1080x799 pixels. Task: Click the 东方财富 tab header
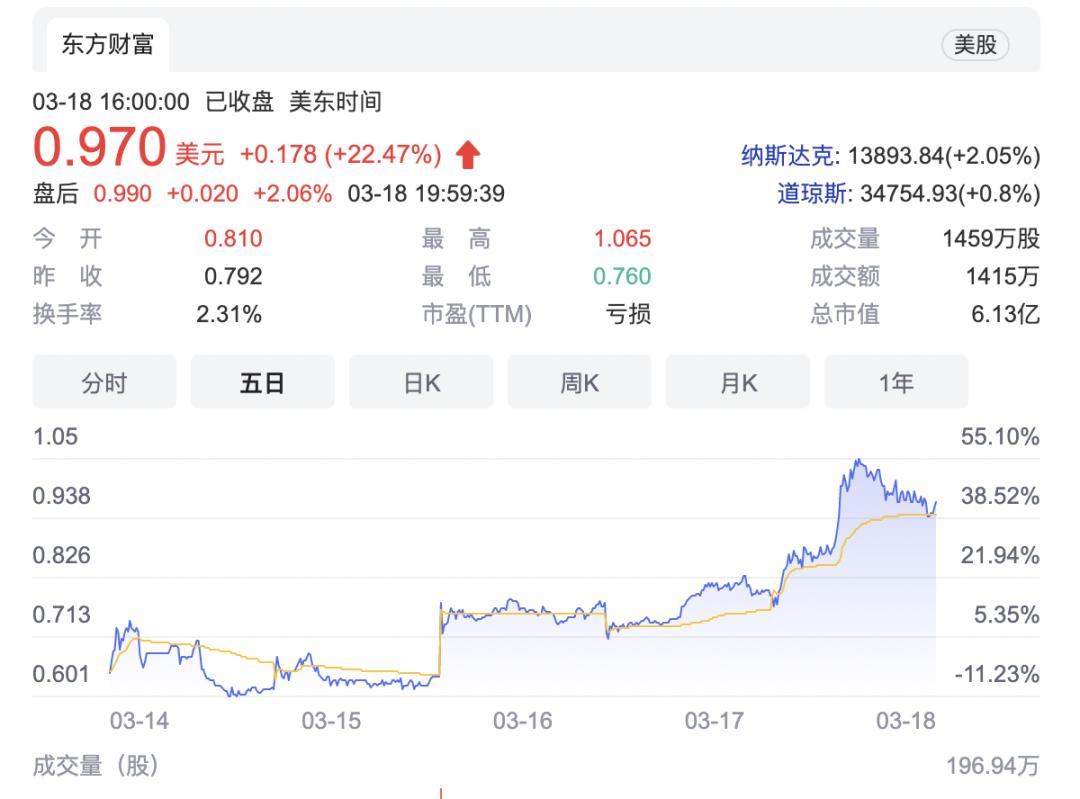point(108,45)
